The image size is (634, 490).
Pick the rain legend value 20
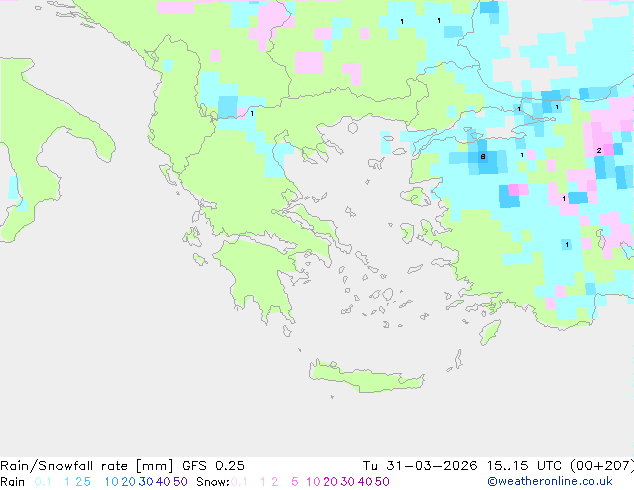coord(129,482)
